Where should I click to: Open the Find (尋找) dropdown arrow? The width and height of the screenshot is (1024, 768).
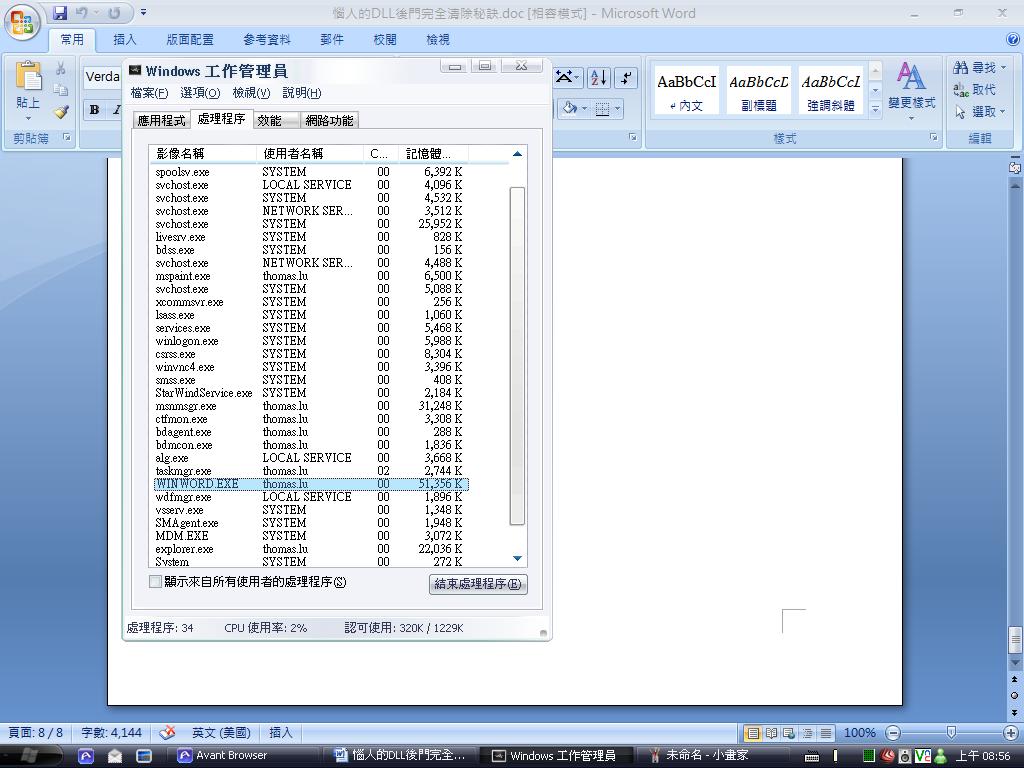coord(1003,68)
